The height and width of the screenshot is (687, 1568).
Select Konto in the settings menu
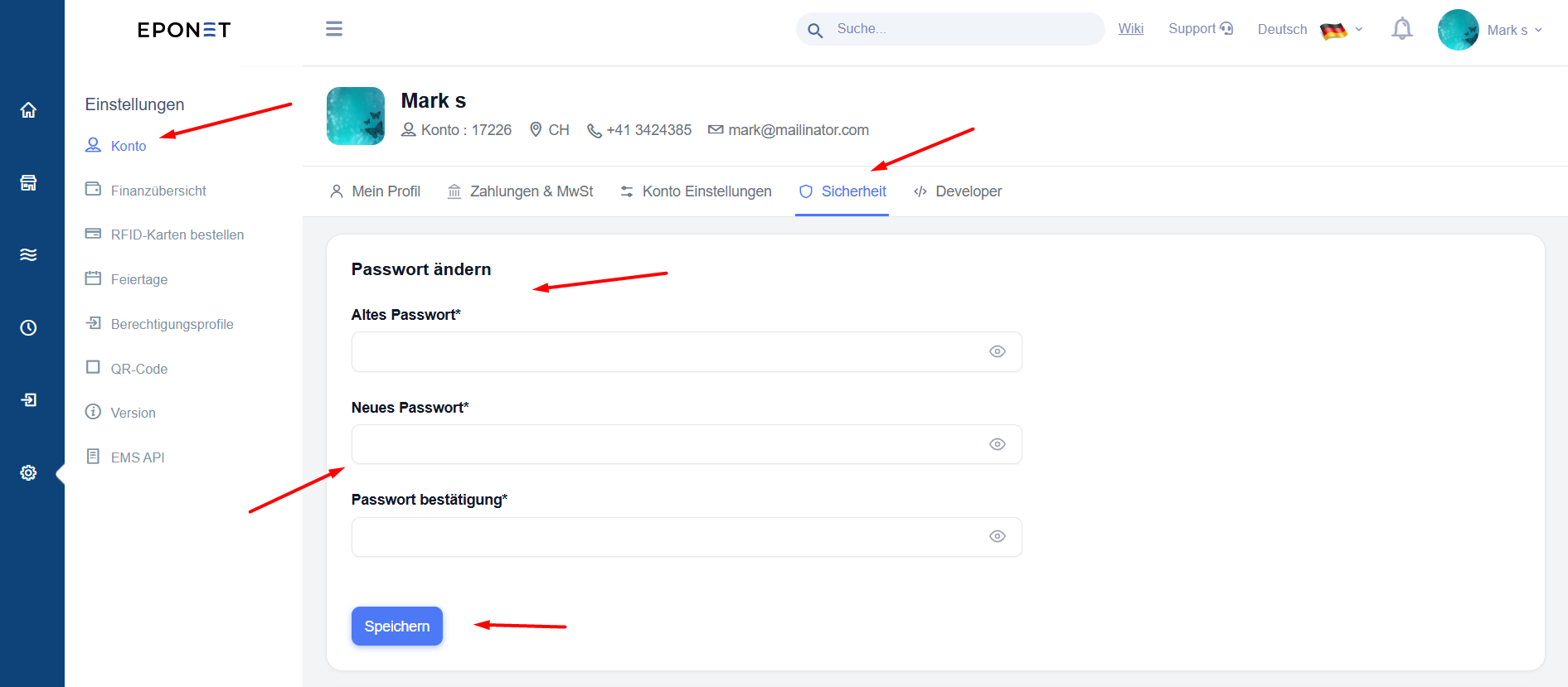click(116, 146)
